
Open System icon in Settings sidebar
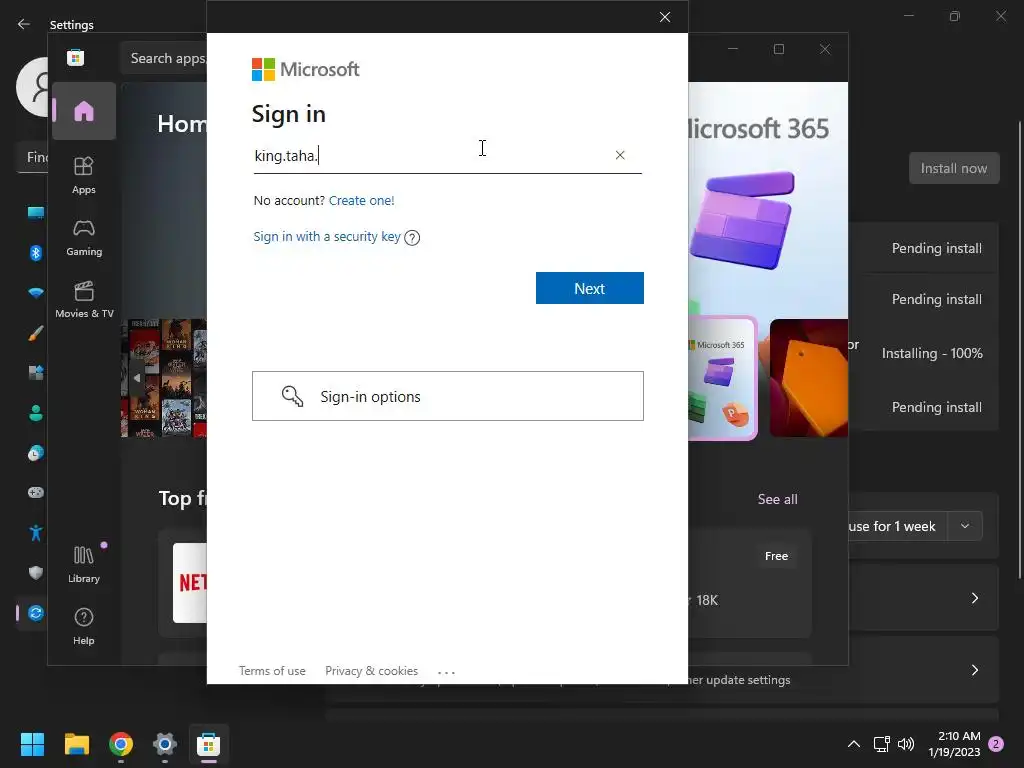[x=35, y=213]
